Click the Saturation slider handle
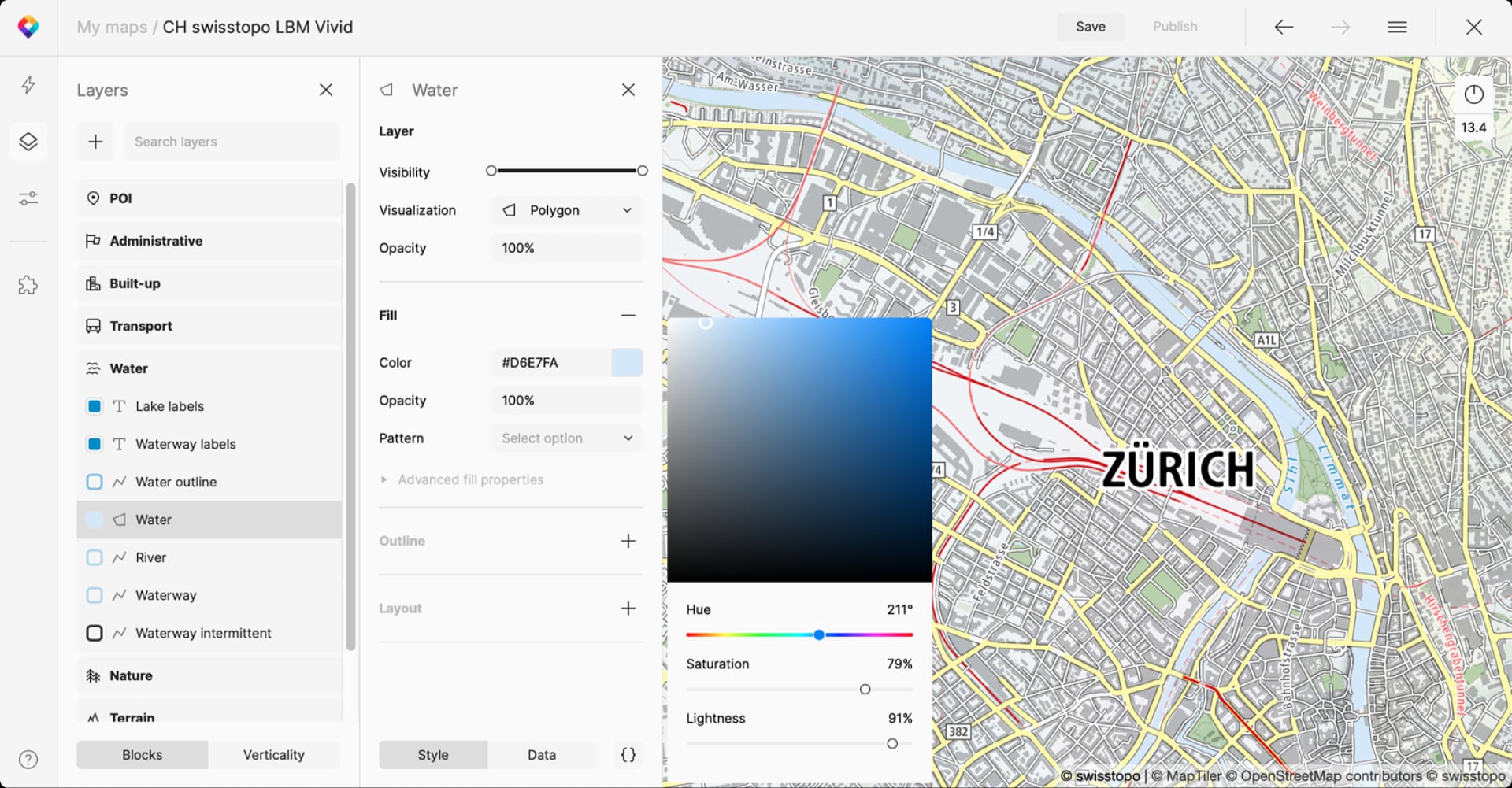This screenshot has width=1512, height=788. tap(865, 690)
